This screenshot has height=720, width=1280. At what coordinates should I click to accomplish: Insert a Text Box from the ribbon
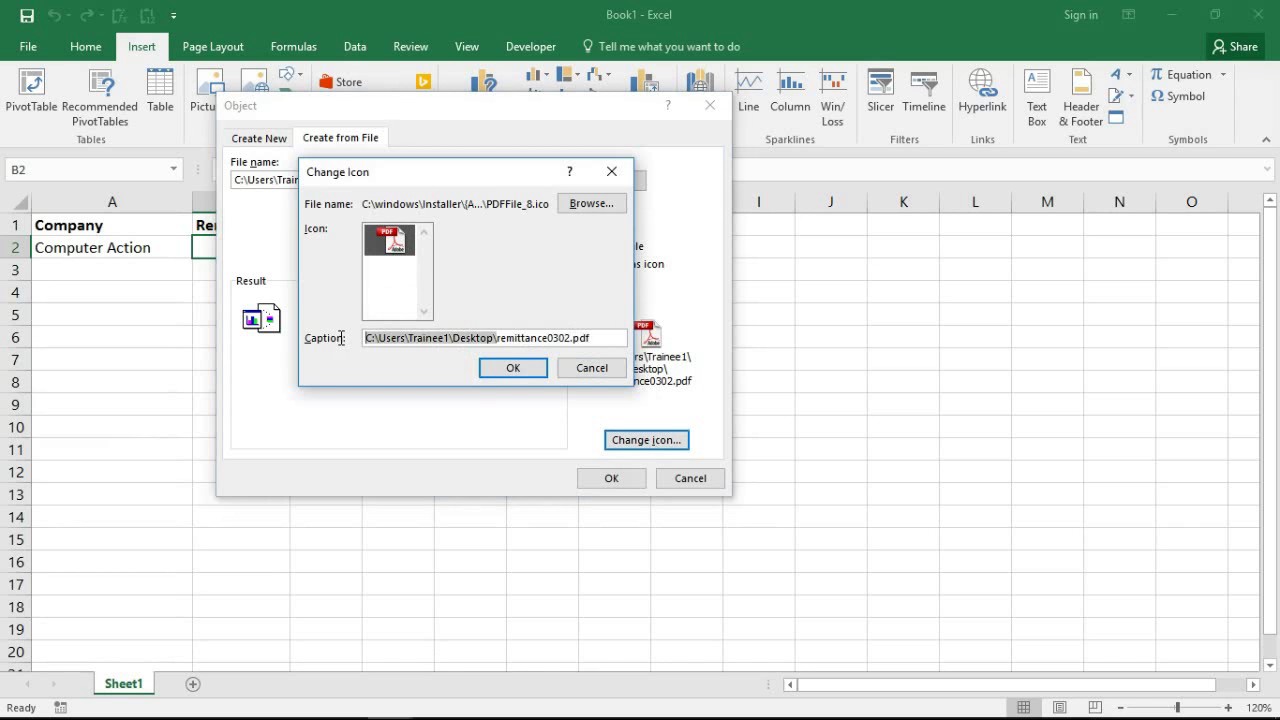[1037, 98]
